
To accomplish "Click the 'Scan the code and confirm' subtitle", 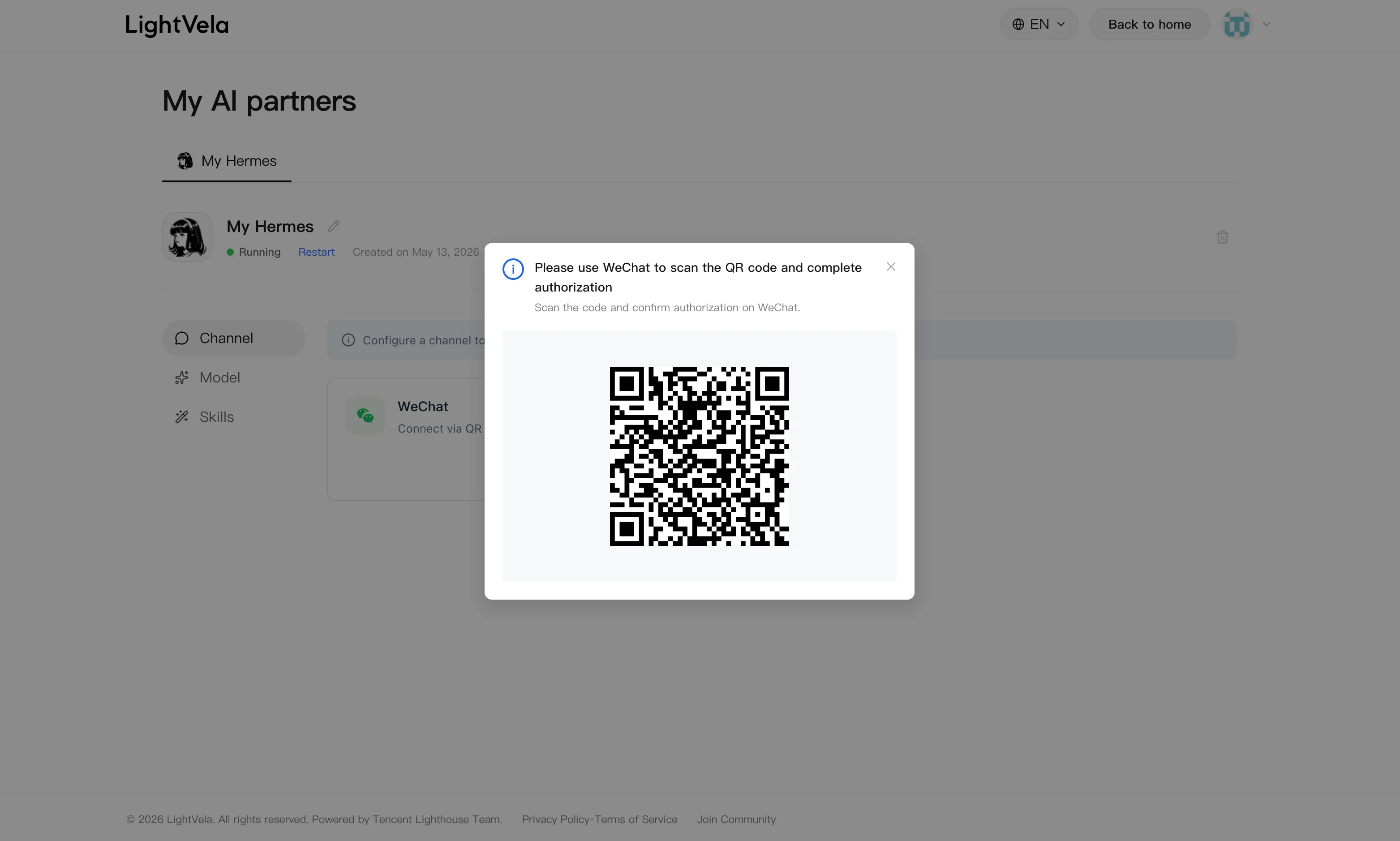I will pos(667,308).
